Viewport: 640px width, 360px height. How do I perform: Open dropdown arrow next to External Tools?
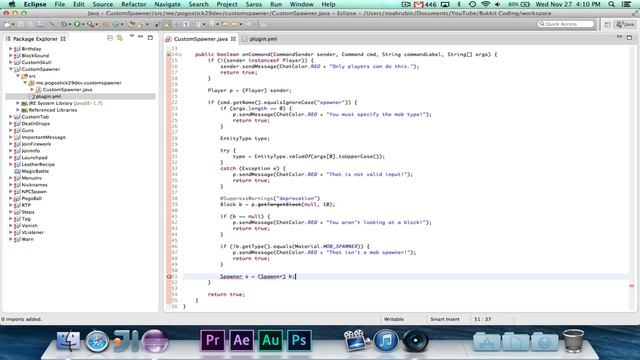[97, 24]
